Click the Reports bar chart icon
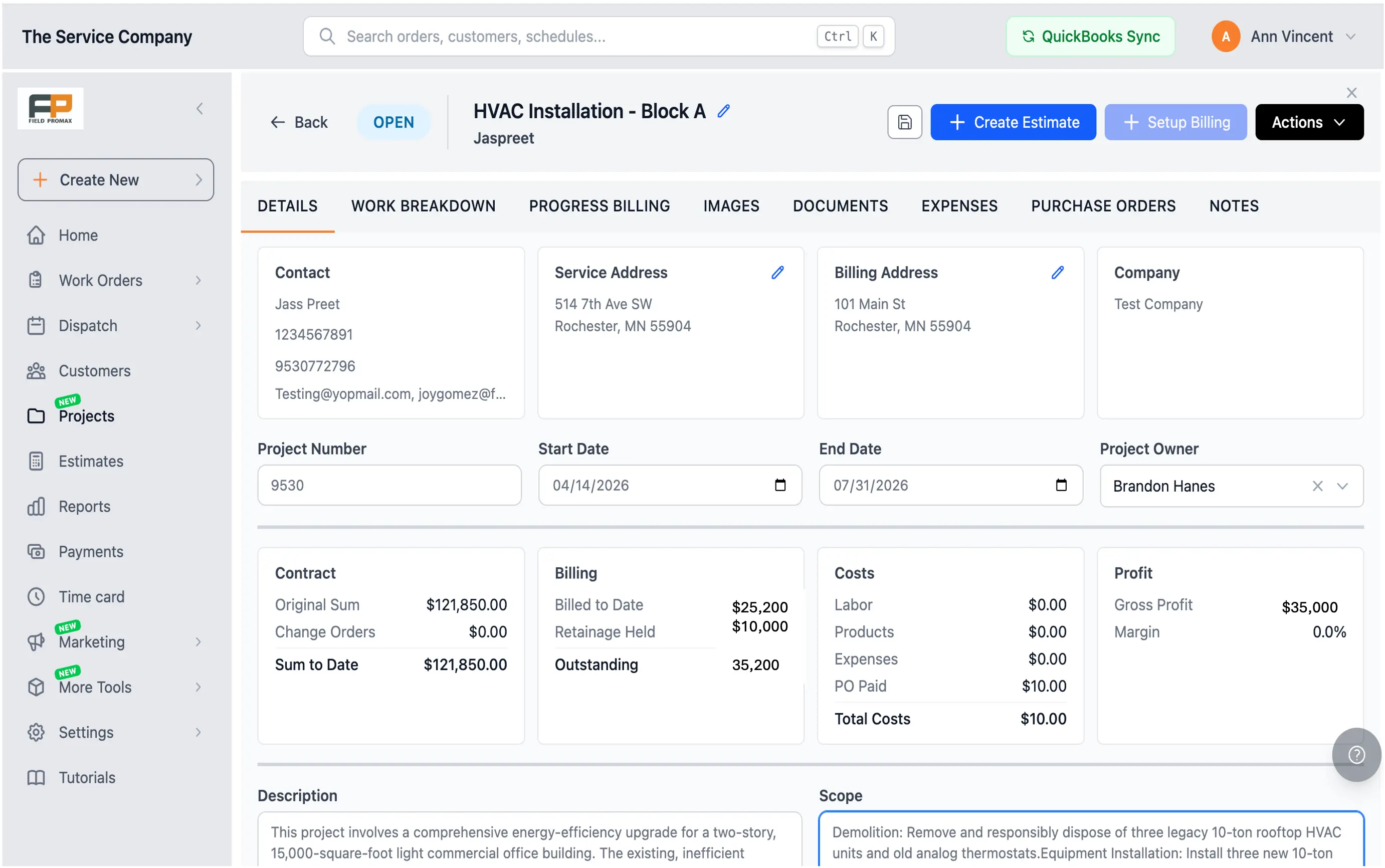 click(x=36, y=506)
